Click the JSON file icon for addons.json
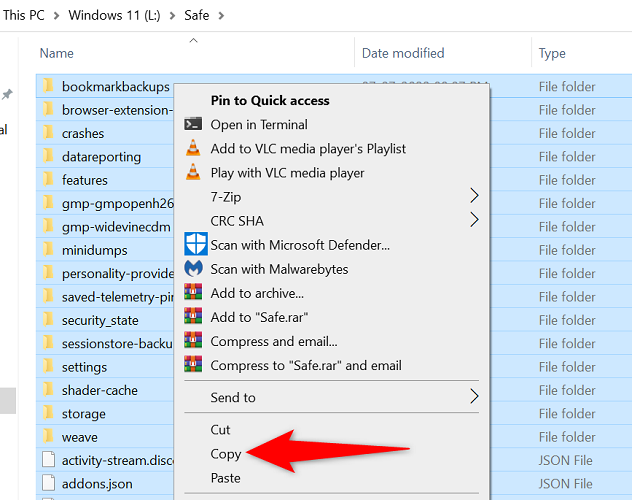This screenshot has width=632, height=500. tap(48, 484)
